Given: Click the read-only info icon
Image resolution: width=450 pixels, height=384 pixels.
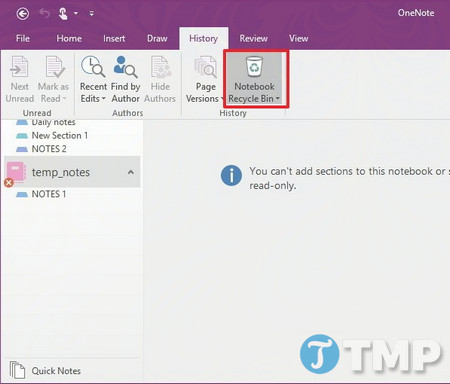Looking at the screenshot, I should [x=231, y=175].
